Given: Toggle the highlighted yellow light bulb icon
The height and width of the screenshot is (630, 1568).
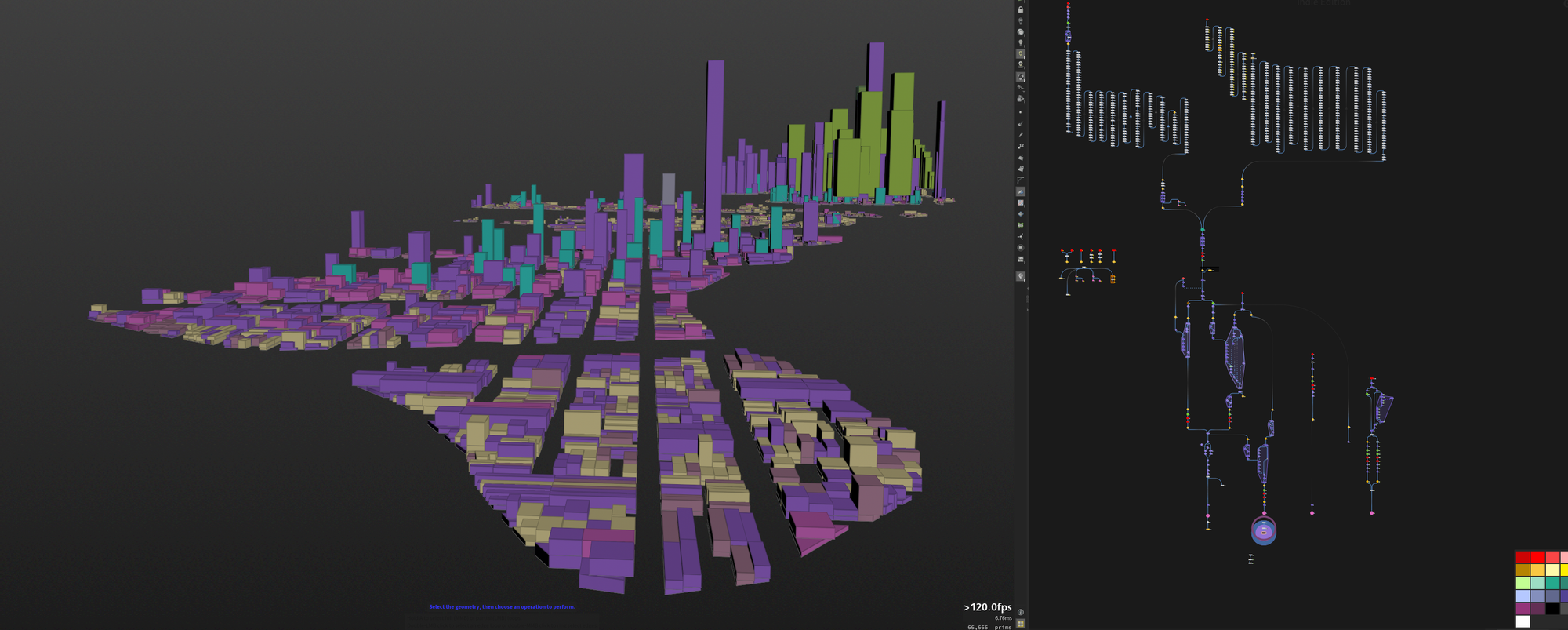Looking at the screenshot, I should click(x=1021, y=54).
